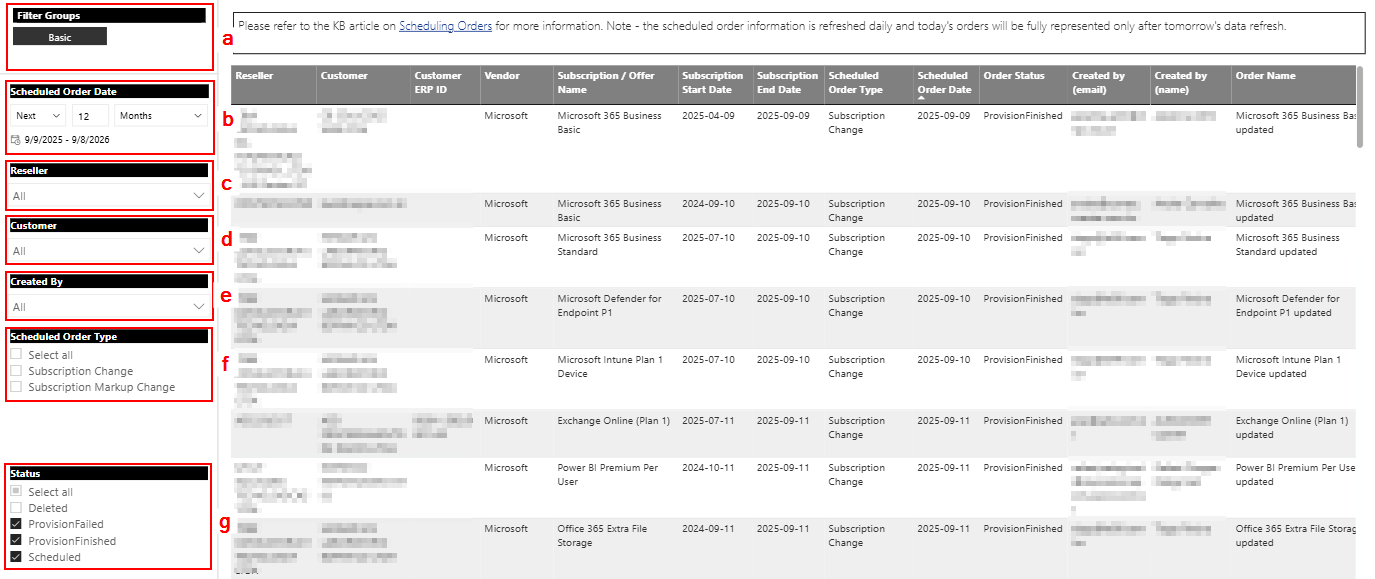1375x579 pixels.
Task: Click the Vendor column header
Action: tap(517, 85)
